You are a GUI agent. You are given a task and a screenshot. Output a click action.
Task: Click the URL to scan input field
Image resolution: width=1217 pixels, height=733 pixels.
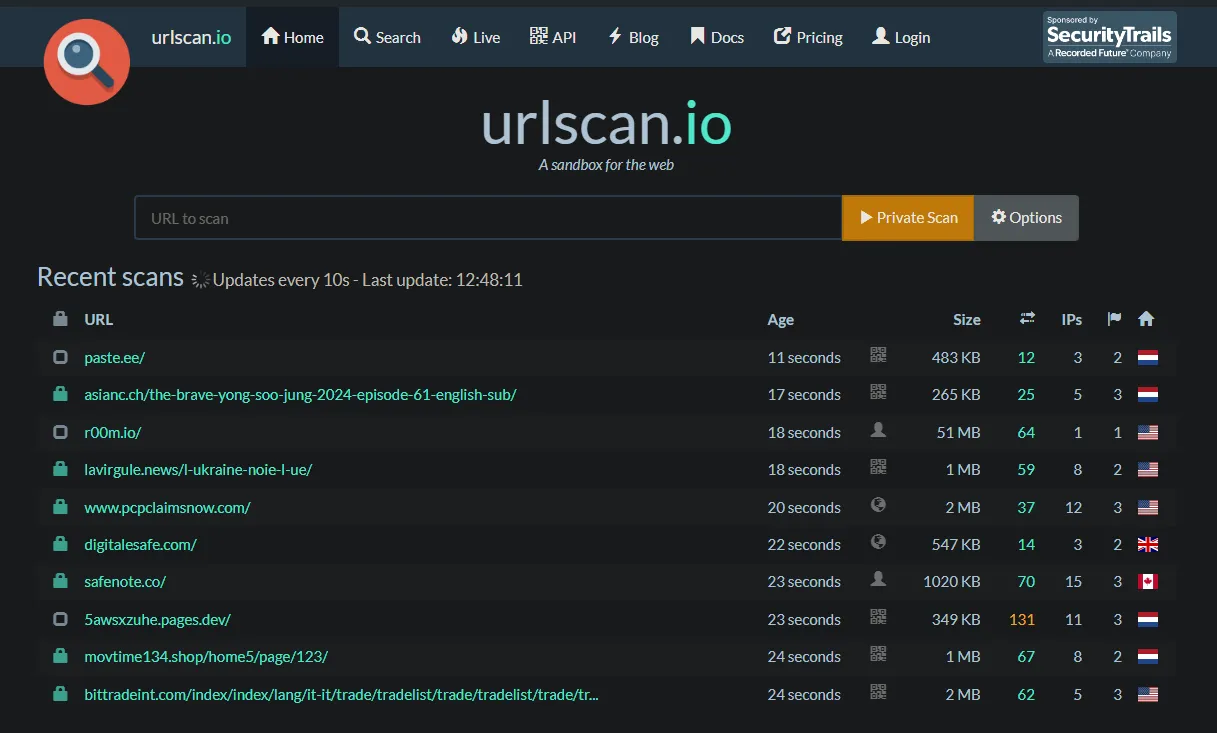coord(487,217)
